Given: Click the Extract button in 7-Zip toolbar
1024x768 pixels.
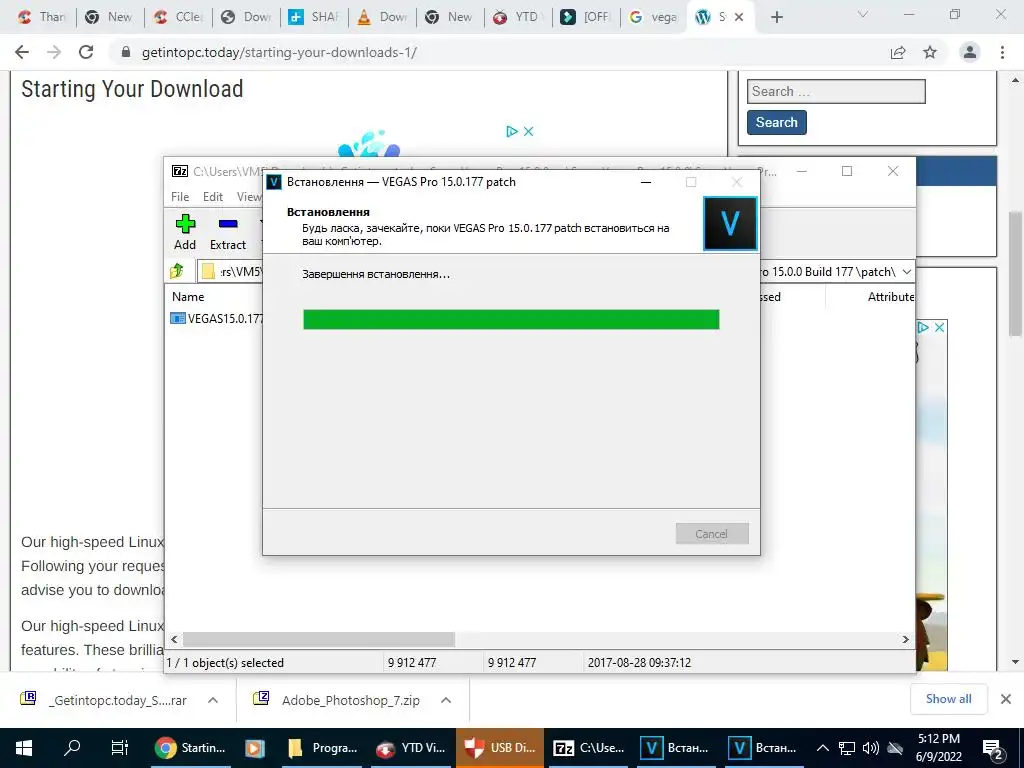Looking at the screenshot, I should 228,232.
